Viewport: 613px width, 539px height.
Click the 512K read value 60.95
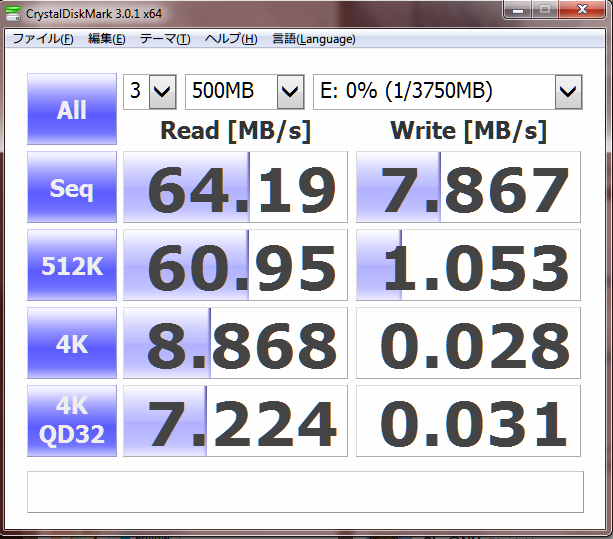click(235, 265)
